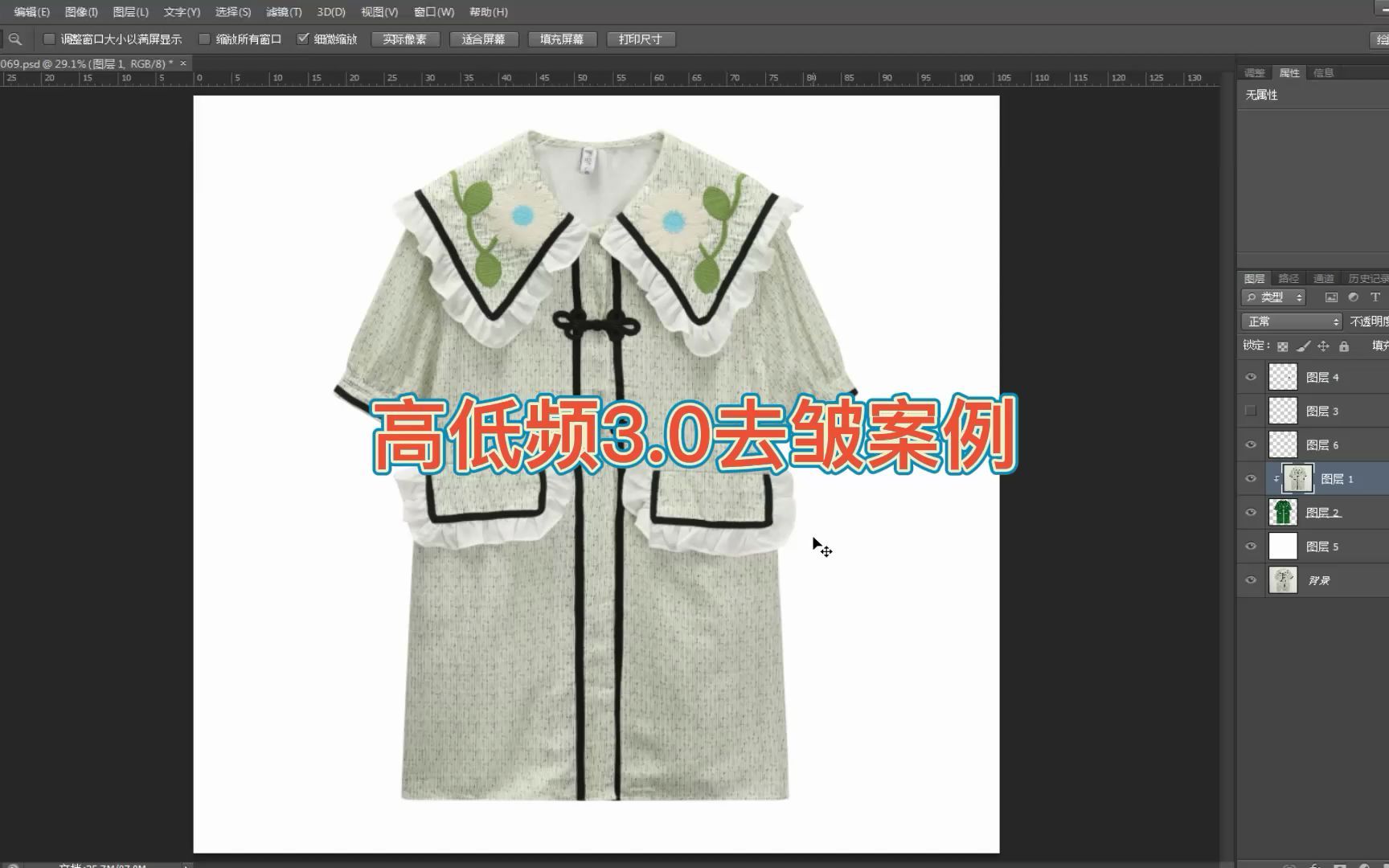Image resolution: width=1389 pixels, height=868 pixels.
Task: Filter layers by pixel layers icon
Action: click(1332, 297)
